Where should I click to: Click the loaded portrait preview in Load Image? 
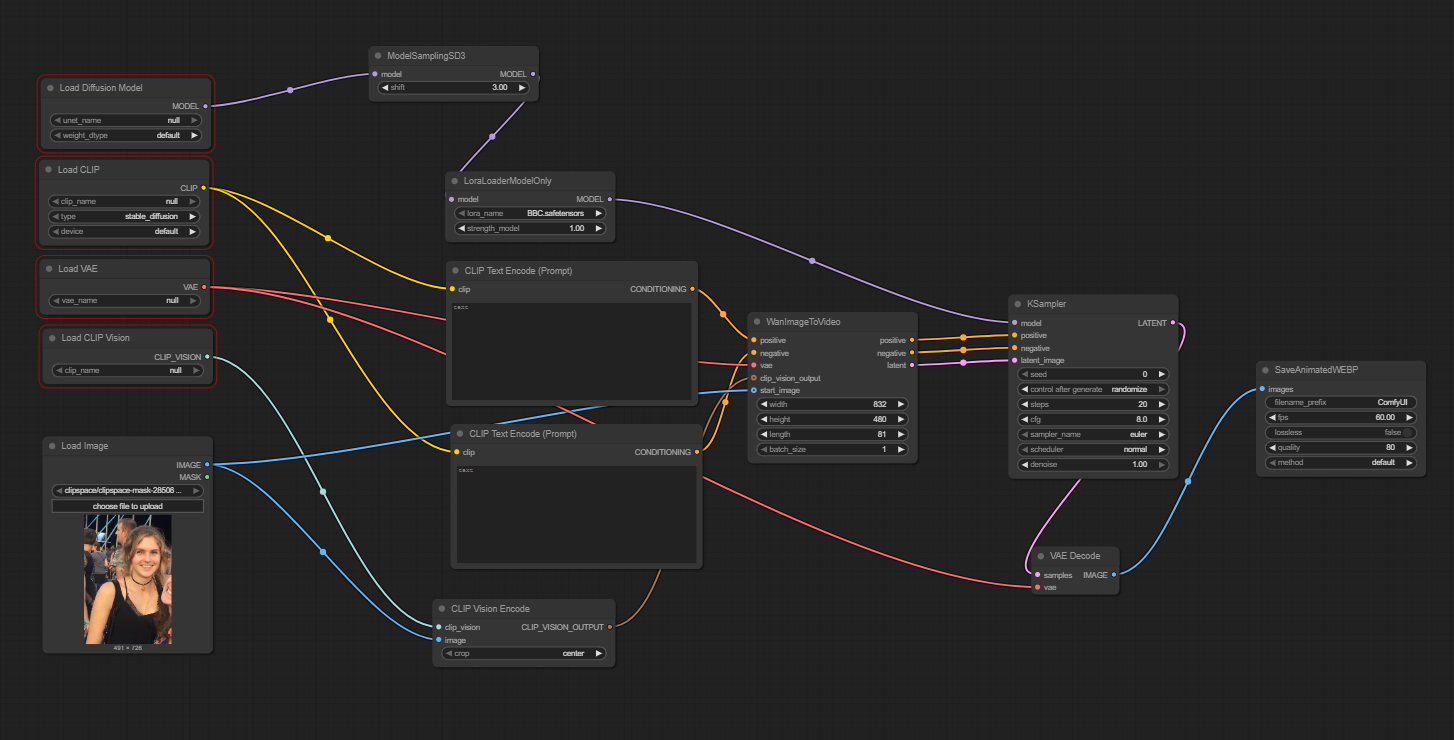point(128,579)
